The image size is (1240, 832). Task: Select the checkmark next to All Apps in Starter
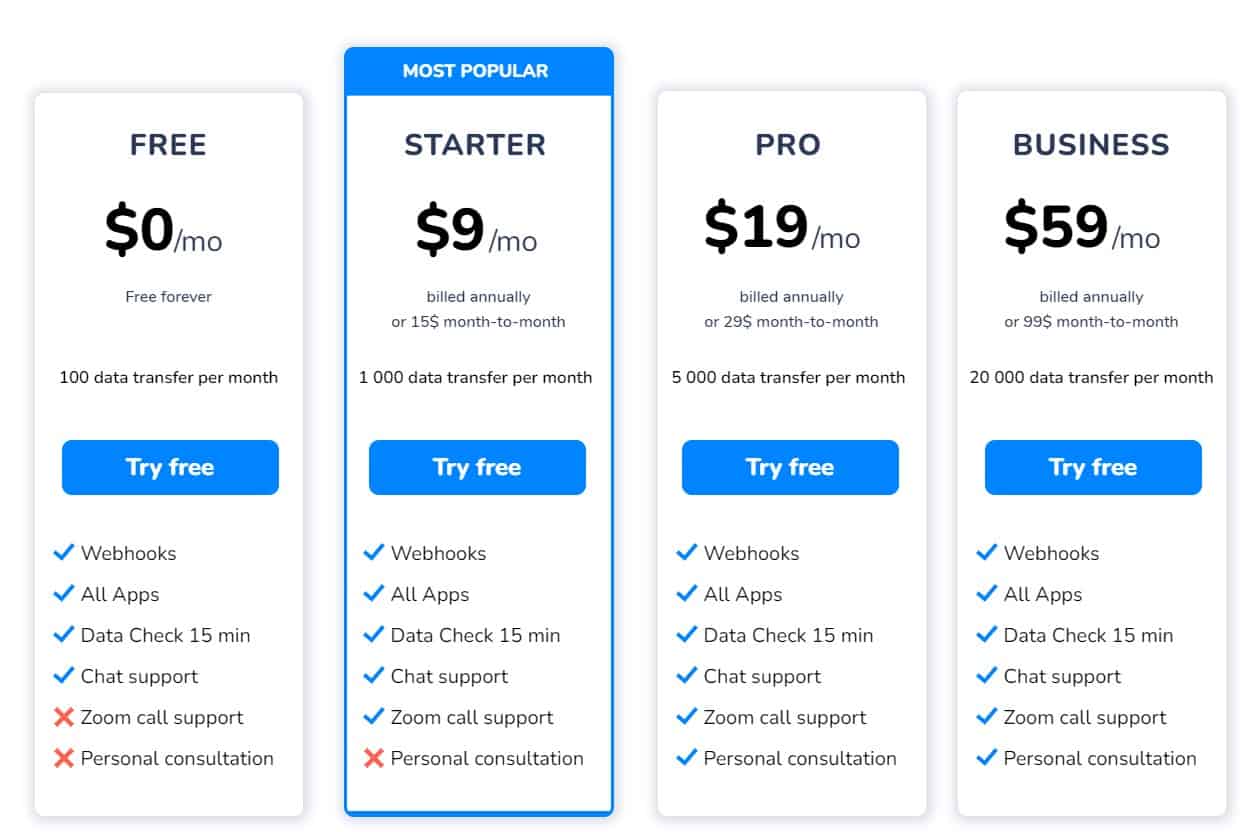tap(373, 593)
